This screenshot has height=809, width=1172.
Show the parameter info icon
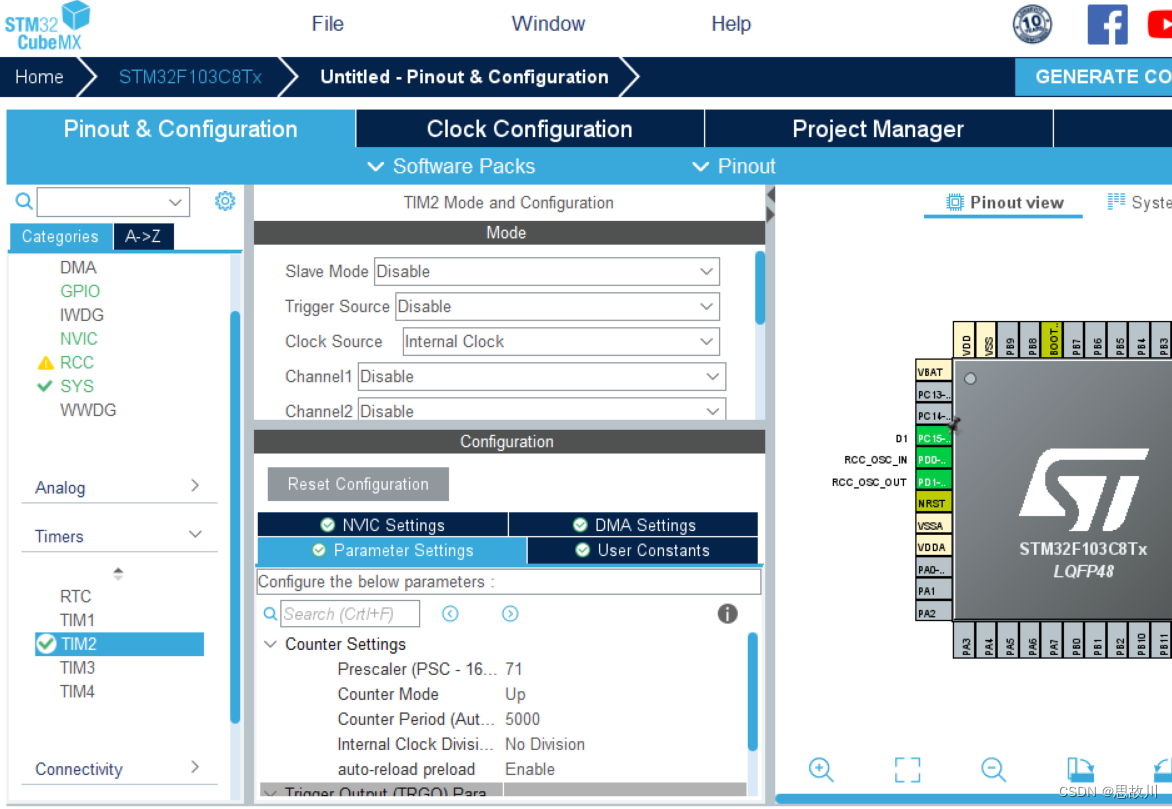pyautogui.click(x=727, y=614)
